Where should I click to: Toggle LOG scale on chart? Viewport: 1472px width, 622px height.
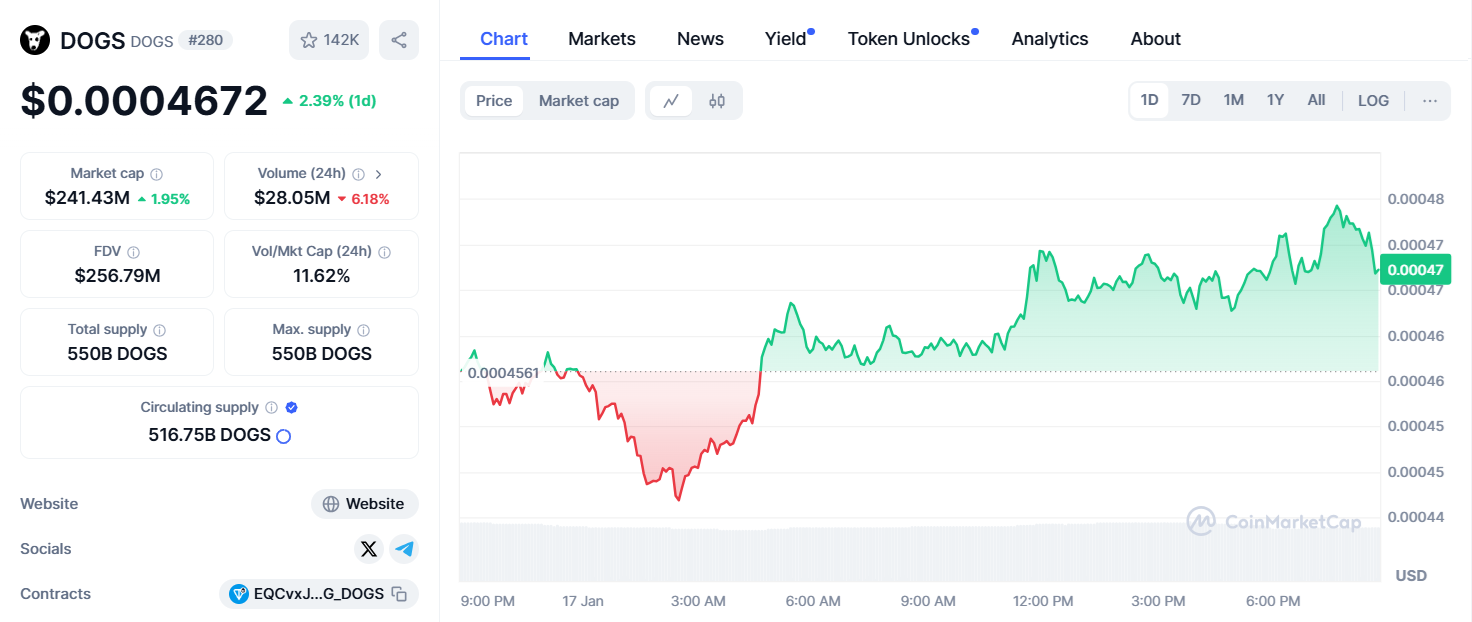click(1373, 100)
